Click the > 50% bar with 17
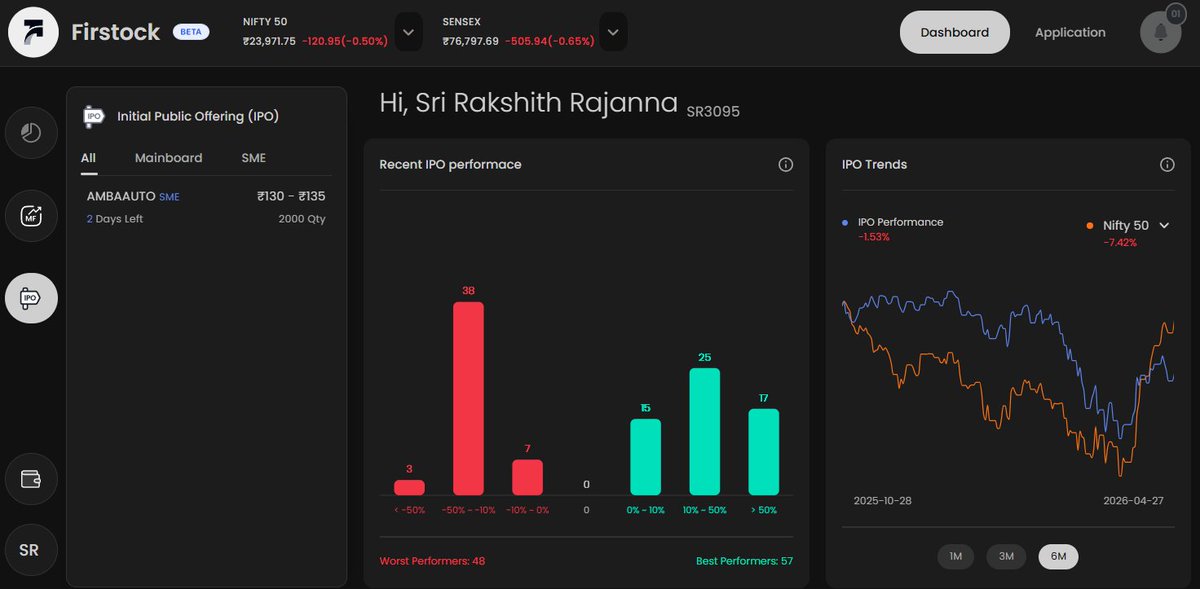Screen dimensions: 1200x589 click(763, 451)
